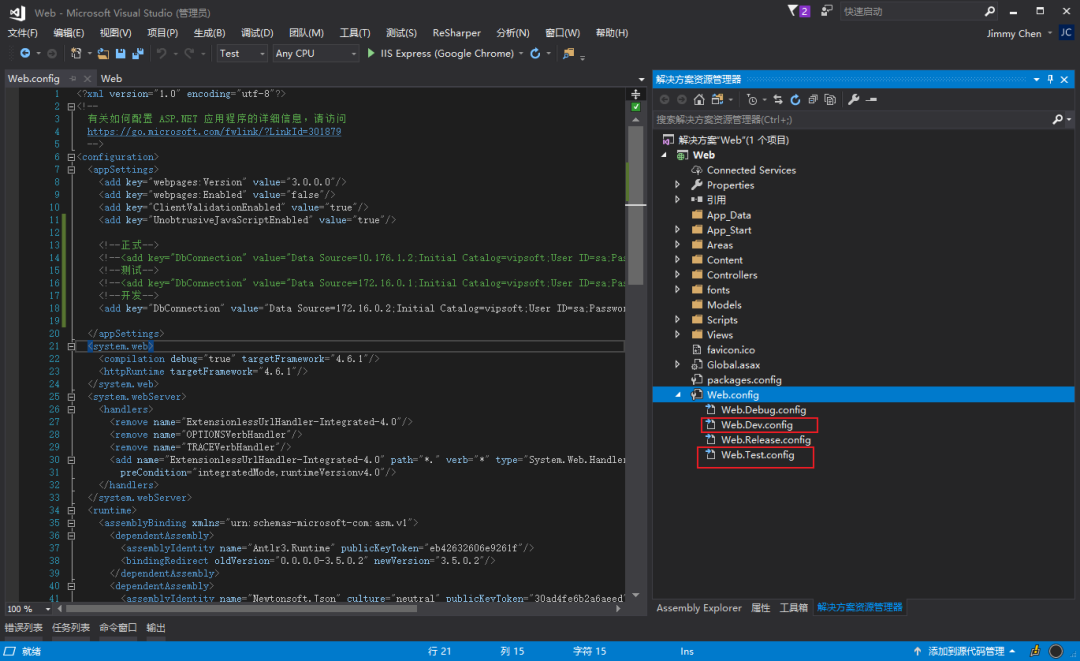Save the current file with the Save icon

point(121,53)
